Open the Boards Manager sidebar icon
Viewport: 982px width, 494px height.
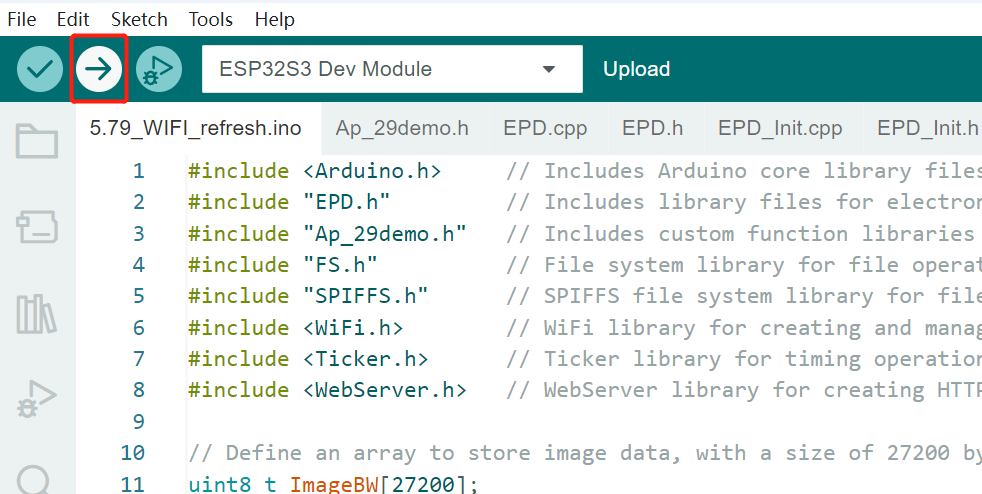(x=37, y=227)
